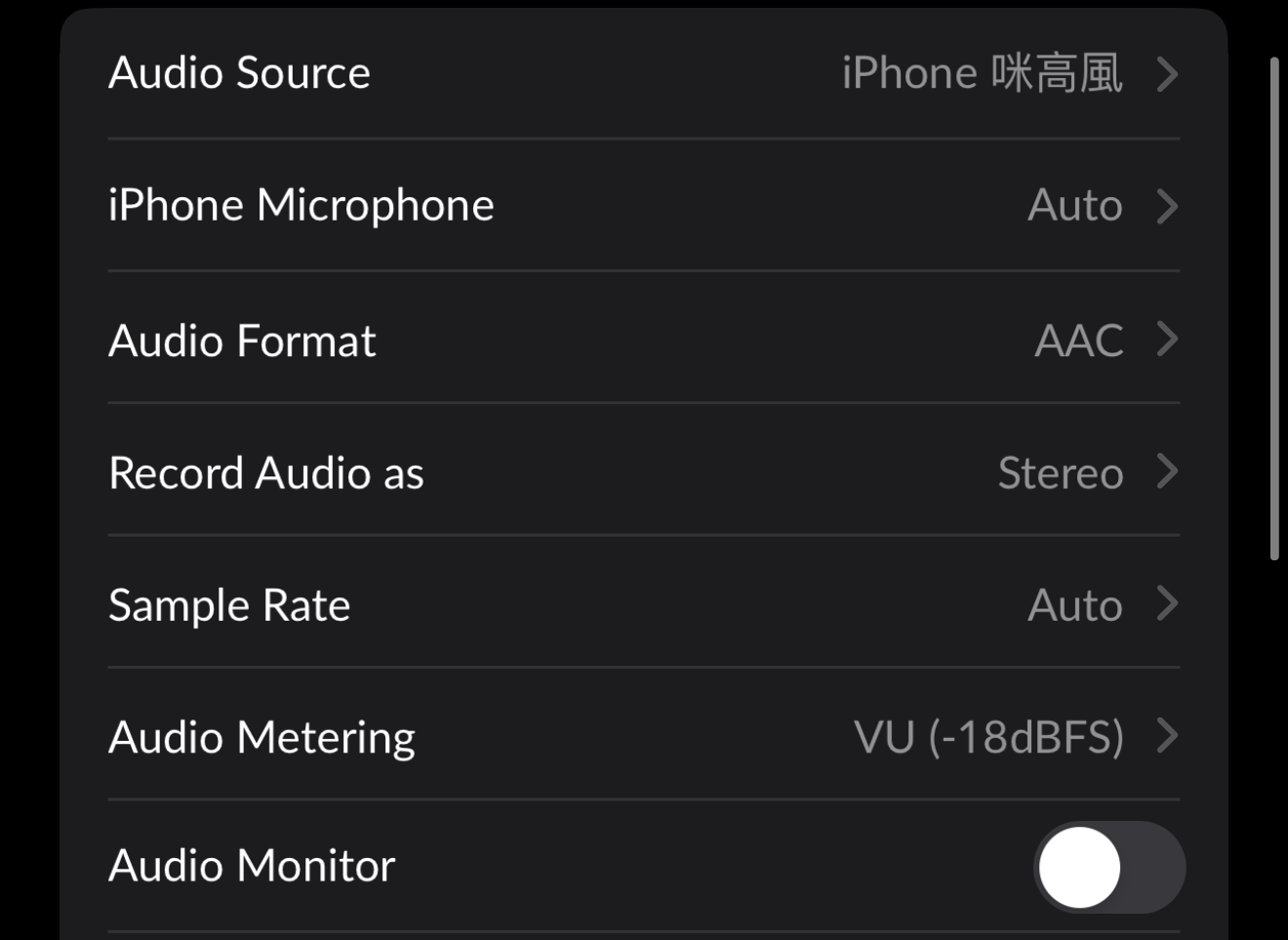
Task: Open the Audio Source setting row
Action: pyautogui.click(x=644, y=73)
